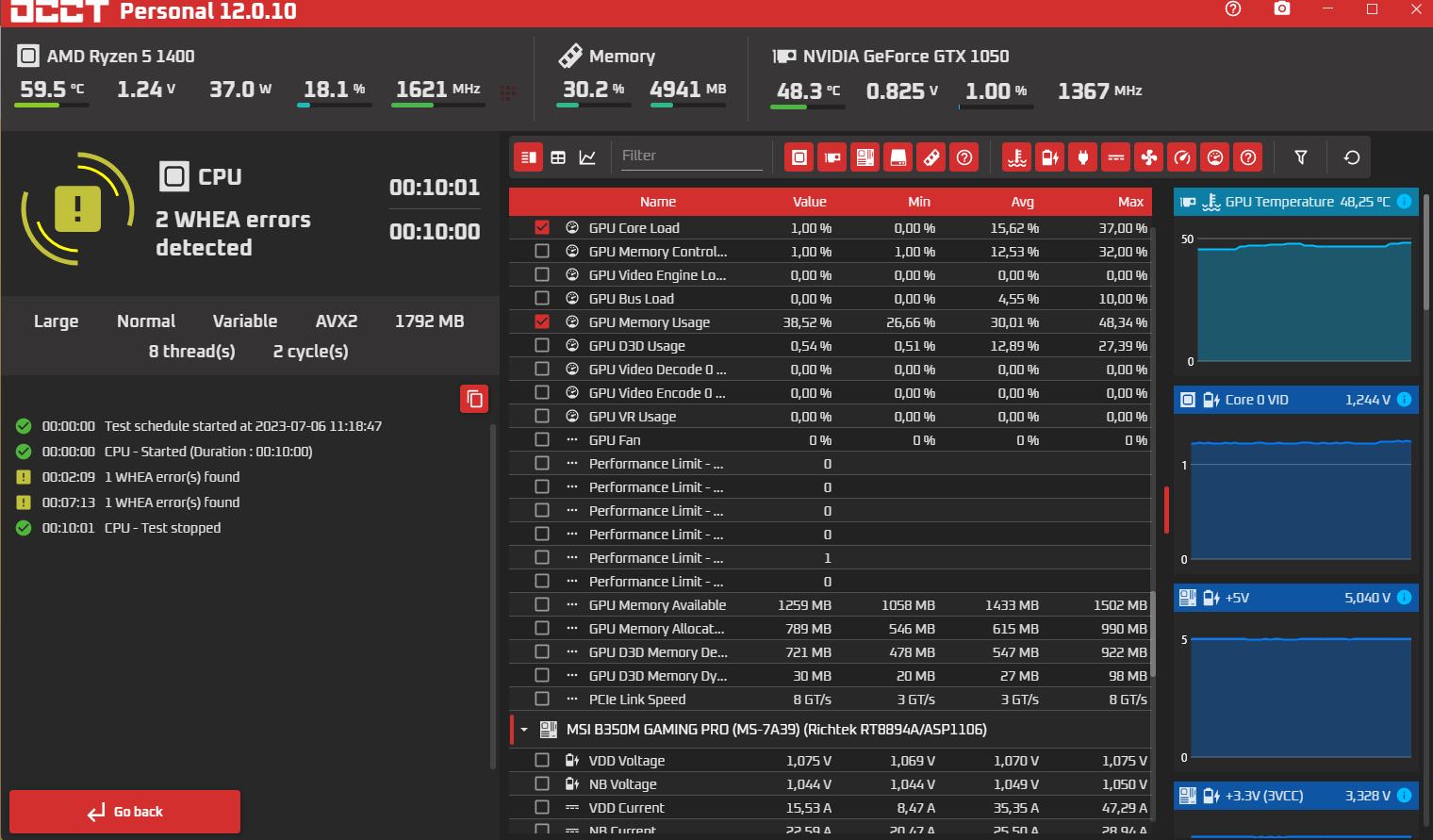
Task: Uncheck the GPU Memory Usage checkbox
Action: [542, 321]
